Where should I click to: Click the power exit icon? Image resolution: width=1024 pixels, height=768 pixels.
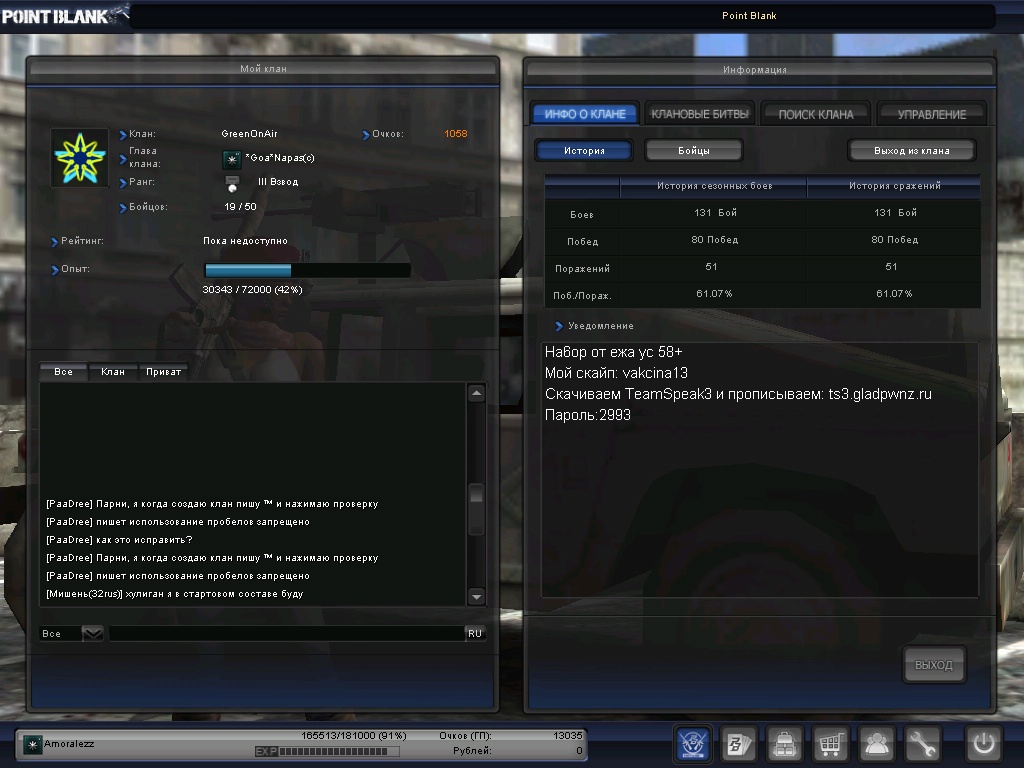click(x=983, y=744)
